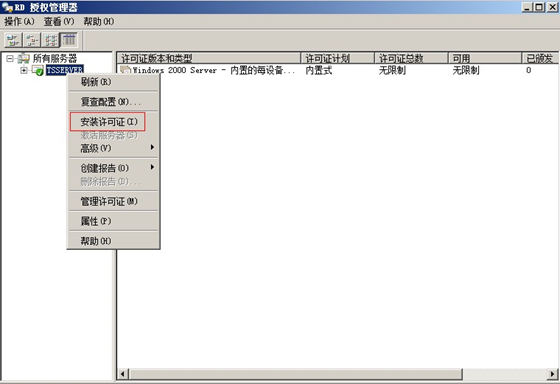Choose 安装许可证(I) from the context menu
Viewport: 560px width, 384px height.
click(x=108, y=122)
